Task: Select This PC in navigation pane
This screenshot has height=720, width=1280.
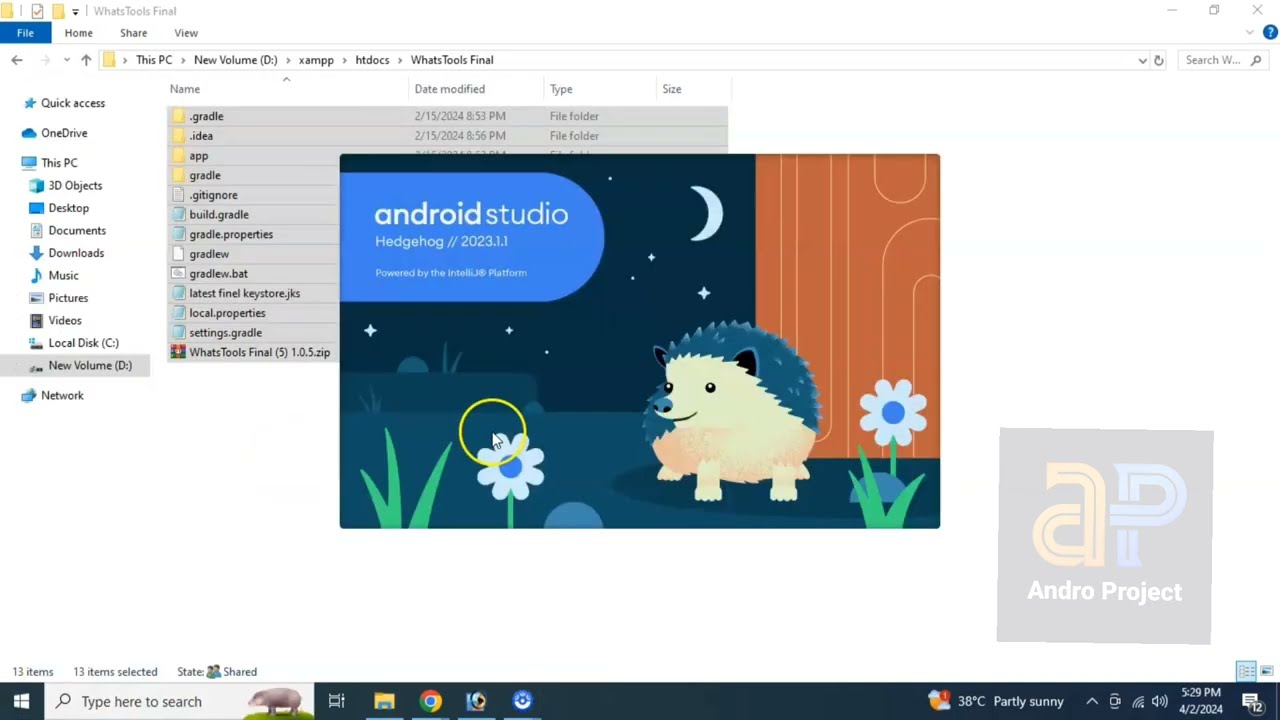Action: click(x=59, y=163)
